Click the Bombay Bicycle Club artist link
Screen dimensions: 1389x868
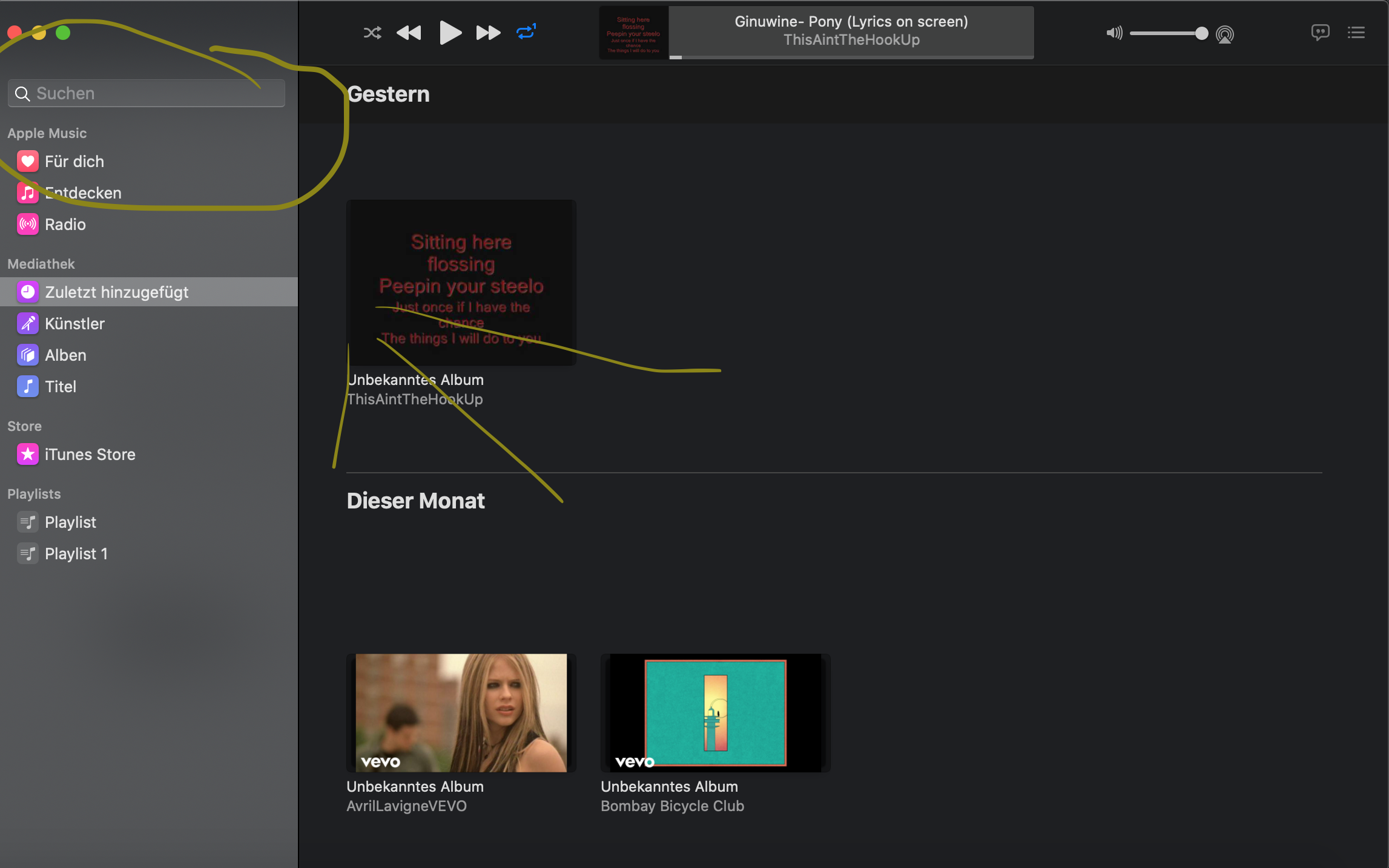(672, 806)
